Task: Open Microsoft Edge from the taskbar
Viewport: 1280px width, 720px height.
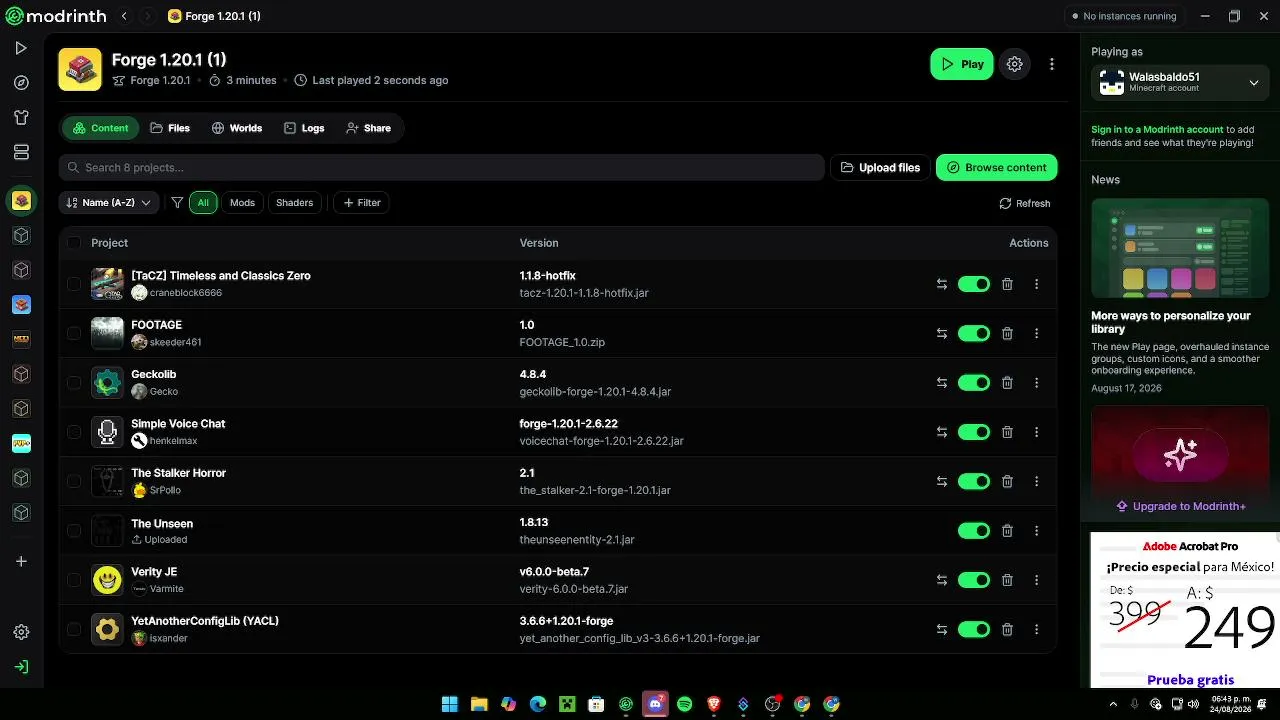Action: coord(538,704)
